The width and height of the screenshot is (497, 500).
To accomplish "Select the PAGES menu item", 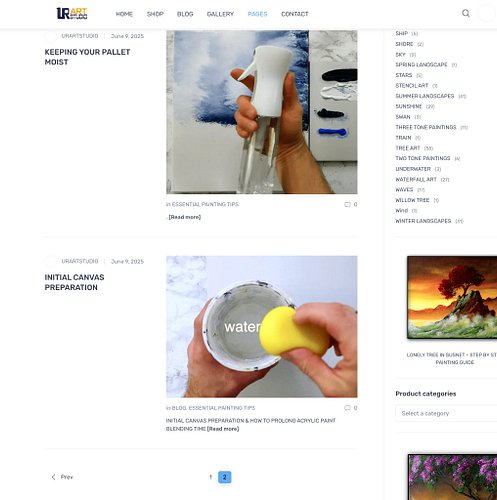I will pos(257,14).
